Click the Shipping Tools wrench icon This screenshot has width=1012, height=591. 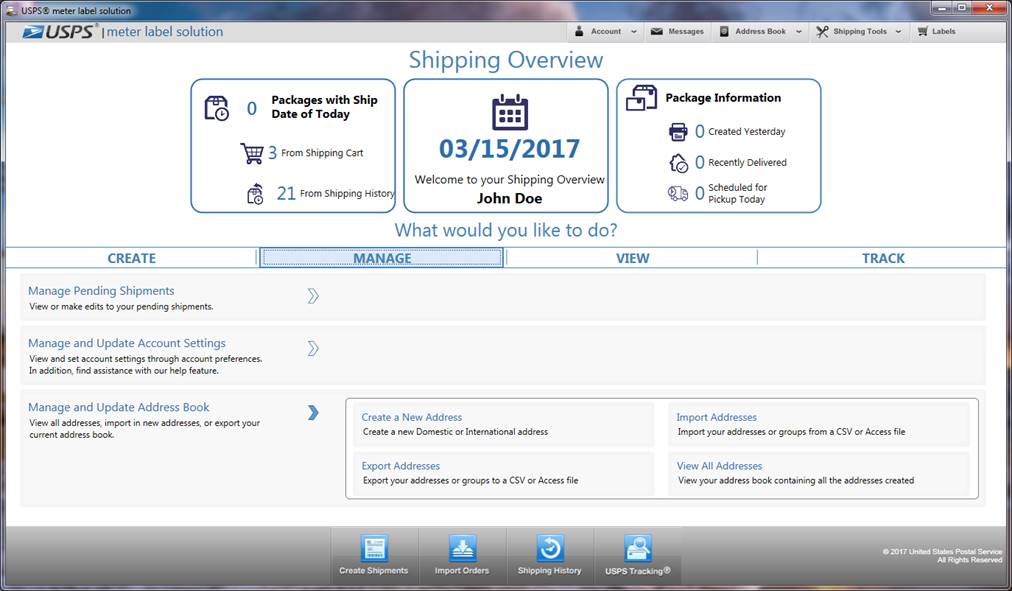pos(822,32)
